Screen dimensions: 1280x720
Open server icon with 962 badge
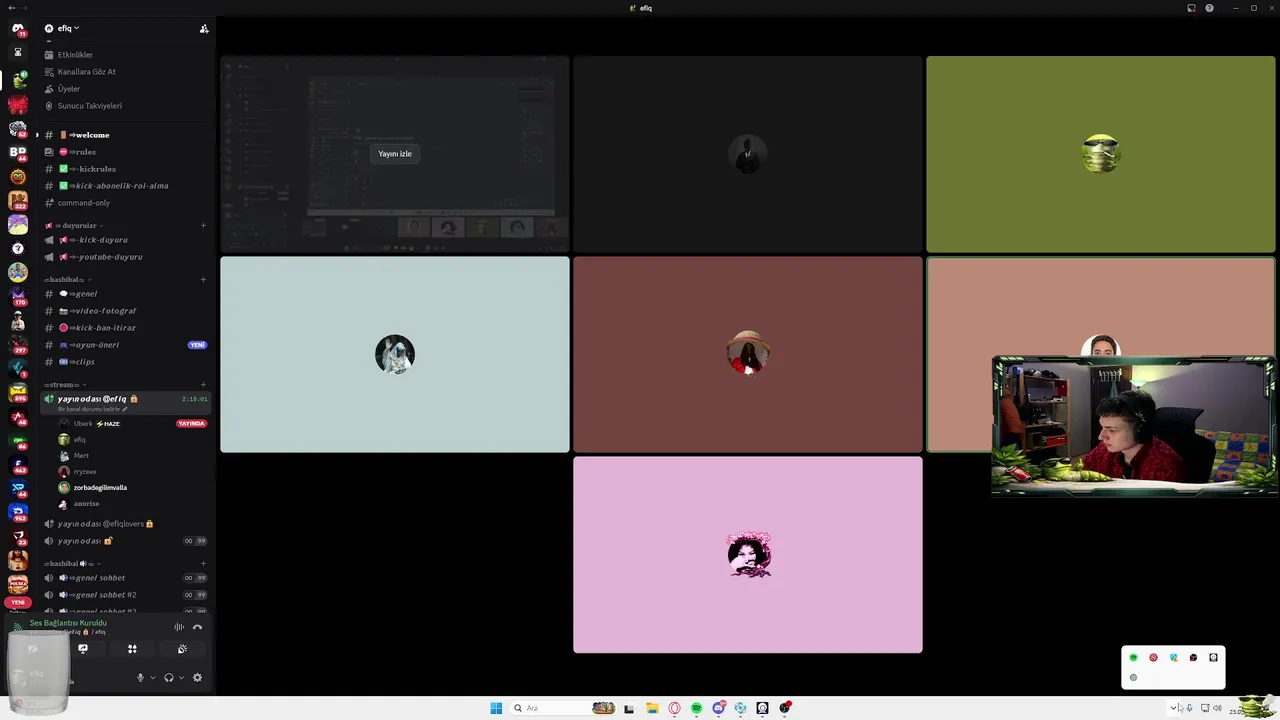18,512
